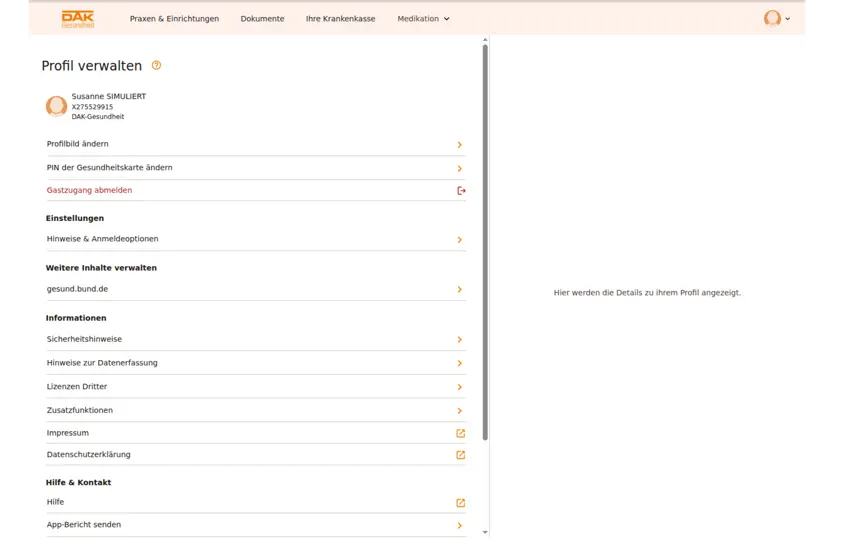Open the Hilfe entry
The image size is (864, 540).
point(256,502)
